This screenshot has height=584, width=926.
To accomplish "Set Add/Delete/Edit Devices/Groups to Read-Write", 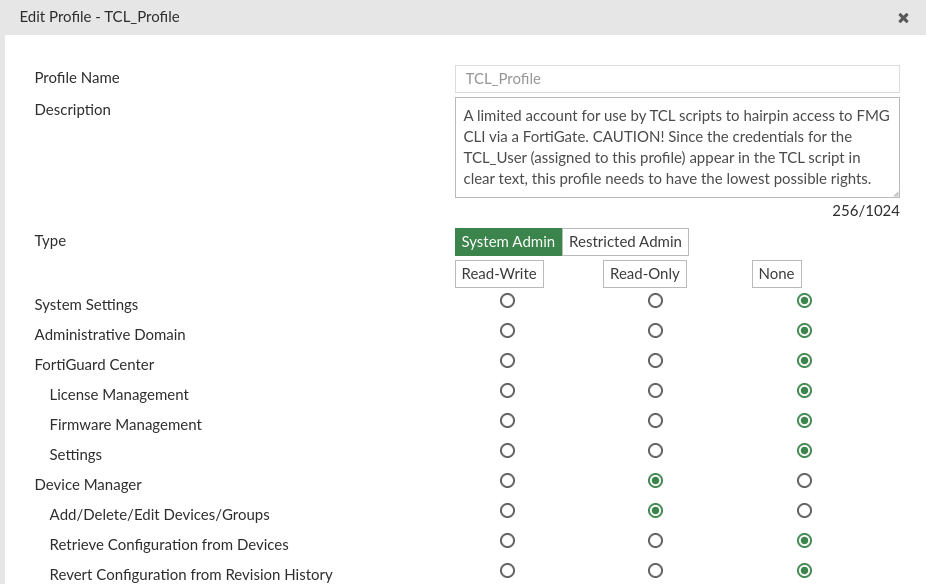I will 507,511.
